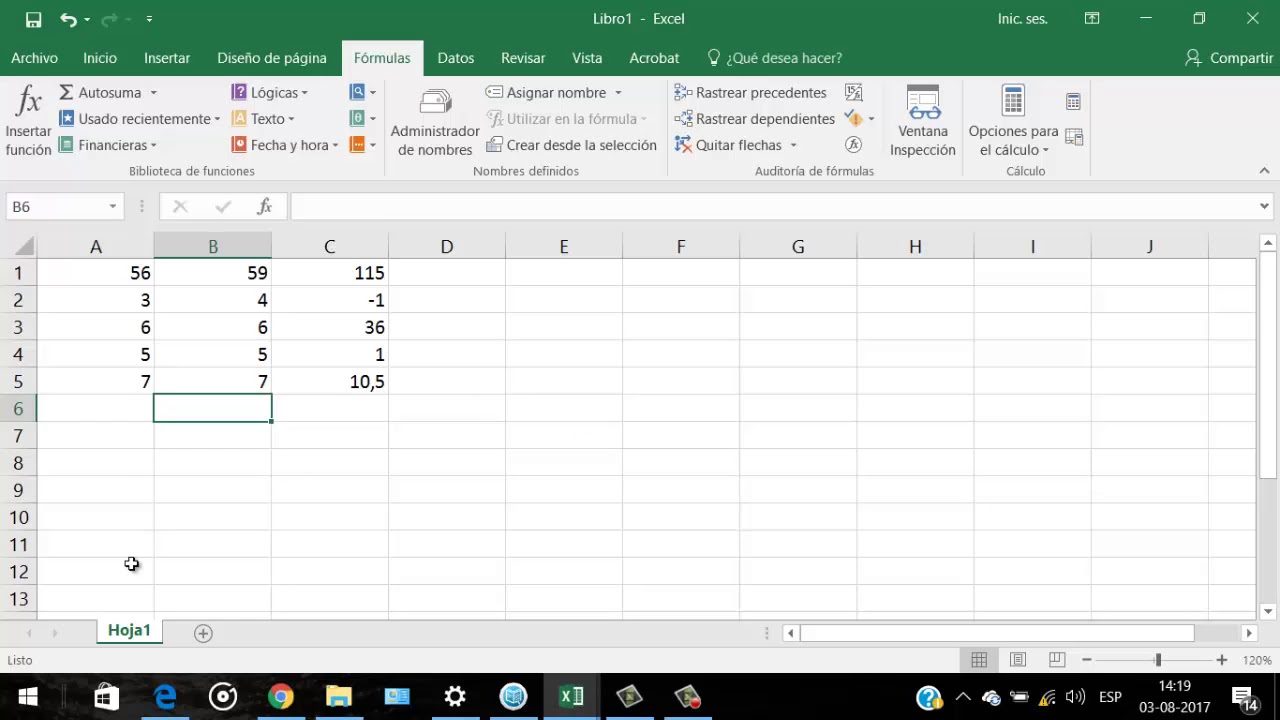Click the Undo arrow icon

68,19
